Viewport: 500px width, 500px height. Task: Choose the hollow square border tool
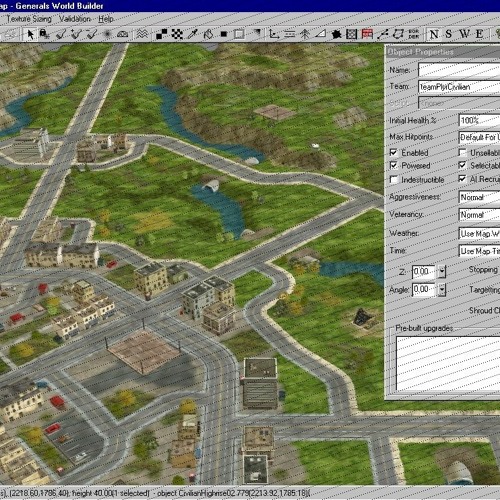coord(239,34)
